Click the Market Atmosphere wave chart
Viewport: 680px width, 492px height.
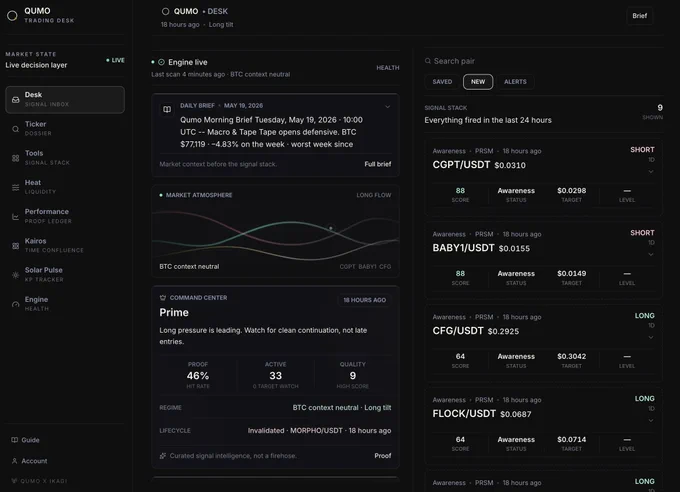click(275, 234)
